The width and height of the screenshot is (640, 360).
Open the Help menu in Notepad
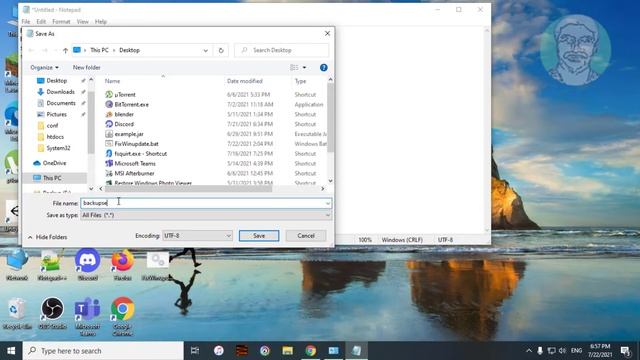click(x=100, y=22)
